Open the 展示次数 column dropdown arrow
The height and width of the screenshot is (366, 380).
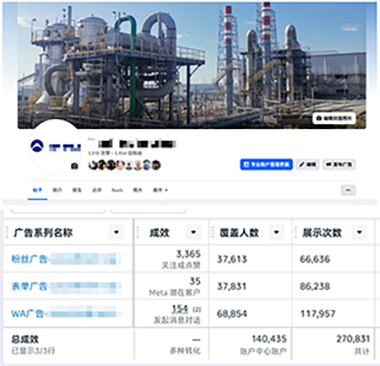(x=360, y=232)
